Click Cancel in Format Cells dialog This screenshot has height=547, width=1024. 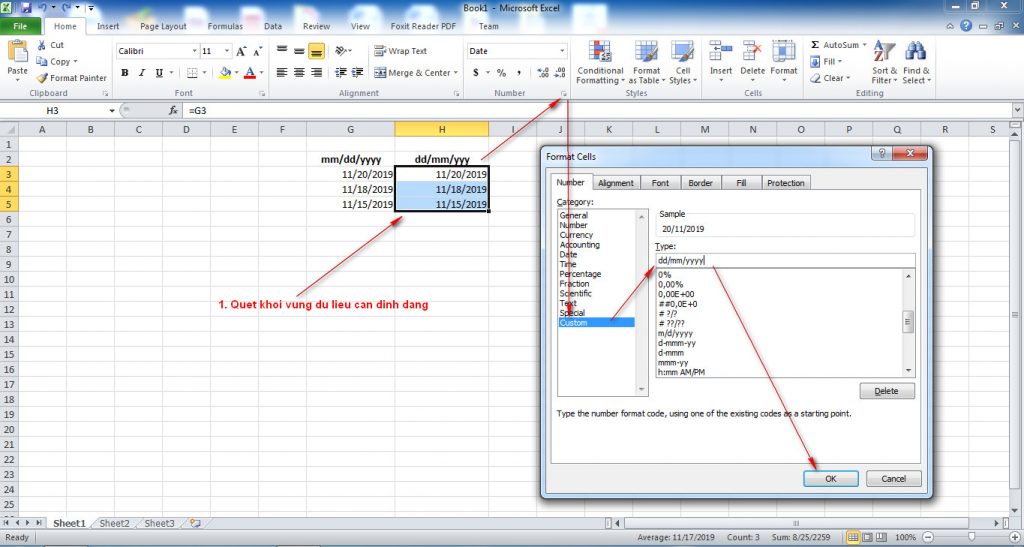point(893,478)
